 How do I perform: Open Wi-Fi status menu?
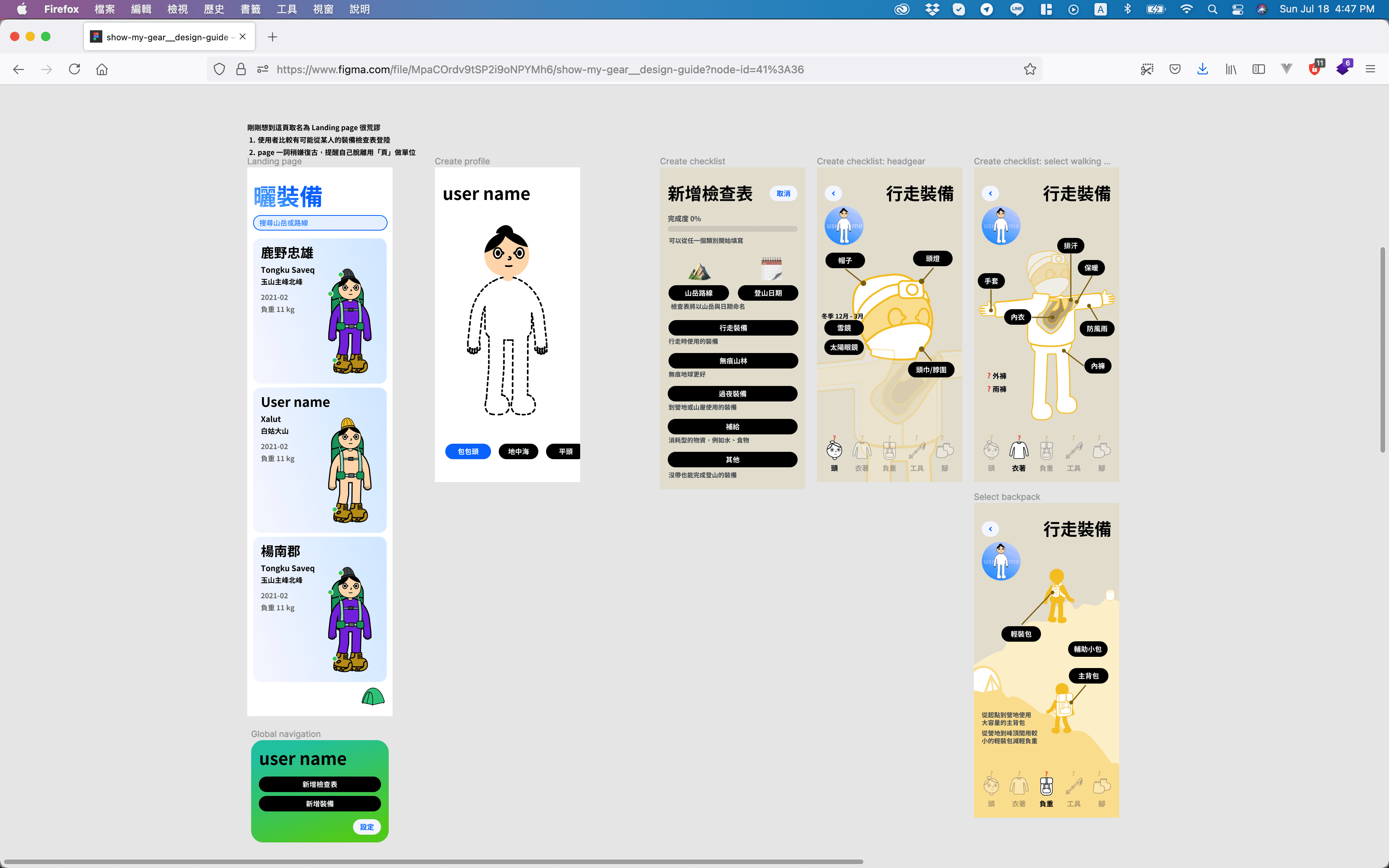pyautogui.click(x=1186, y=9)
